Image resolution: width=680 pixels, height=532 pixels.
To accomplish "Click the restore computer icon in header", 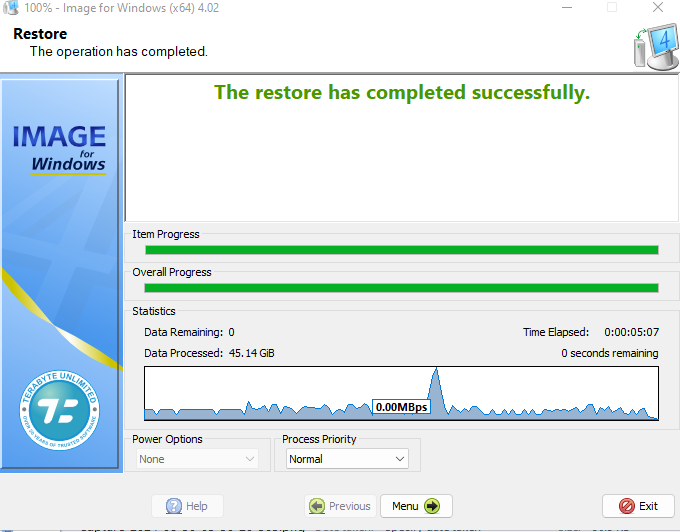I will [x=656, y=47].
